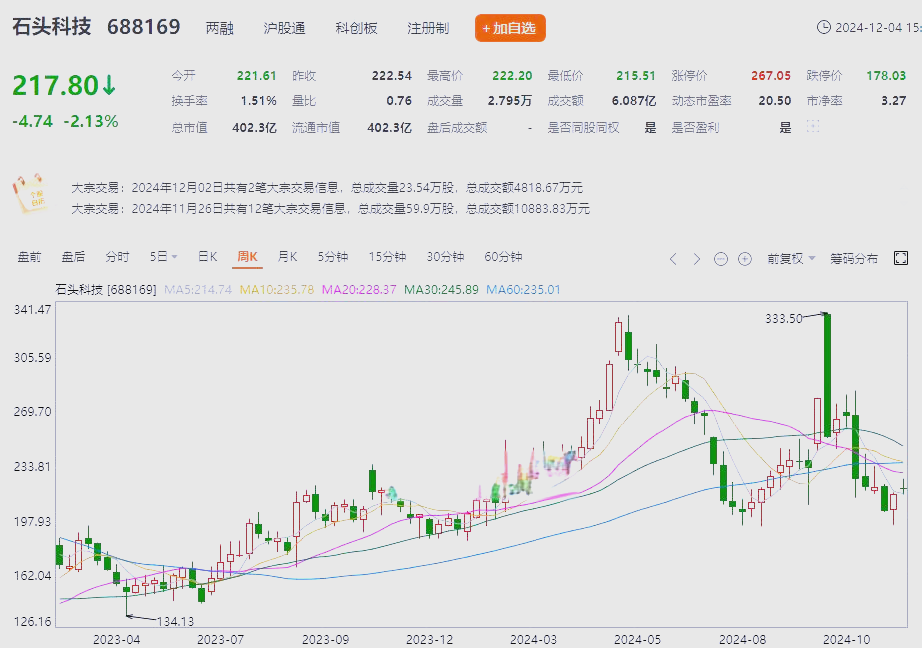
Task: Open the 分时 intraday view
Action: click(119, 256)
